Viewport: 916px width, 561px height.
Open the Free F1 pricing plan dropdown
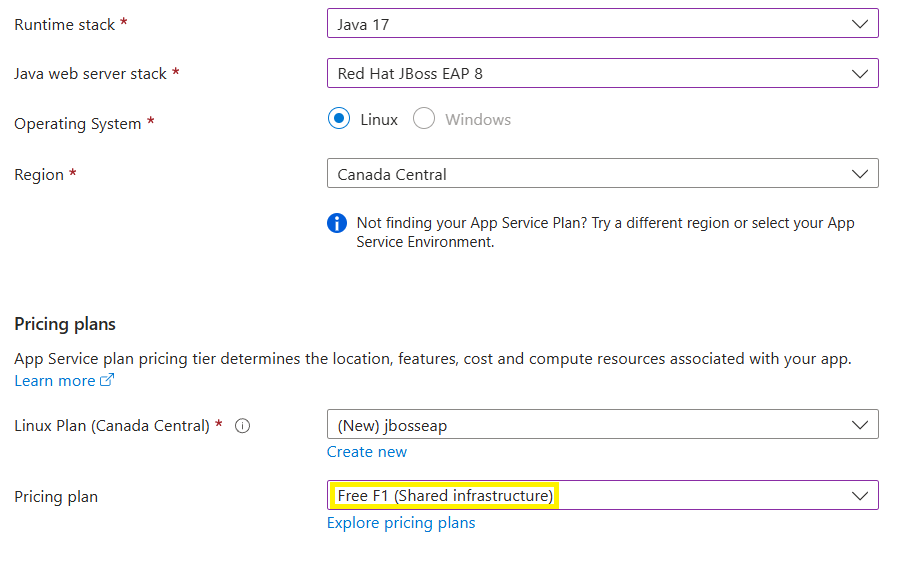click(602, 496)
